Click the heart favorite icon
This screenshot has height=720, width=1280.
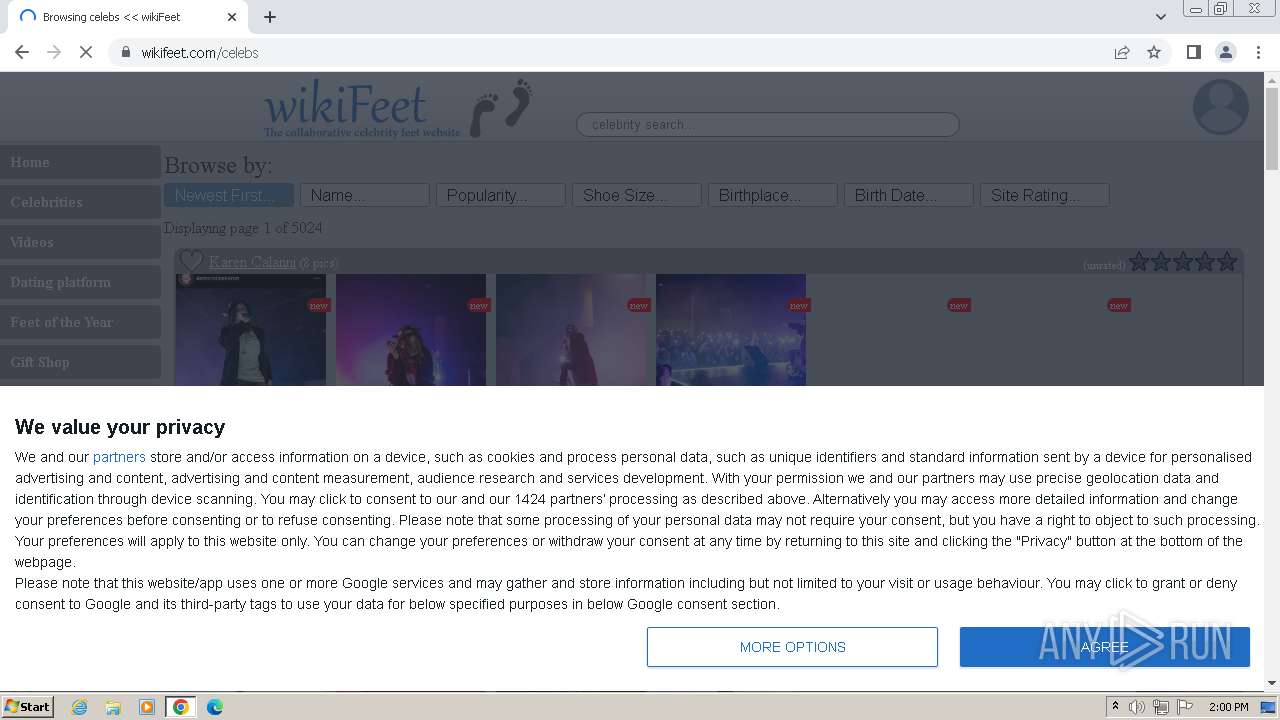[191, 261]
